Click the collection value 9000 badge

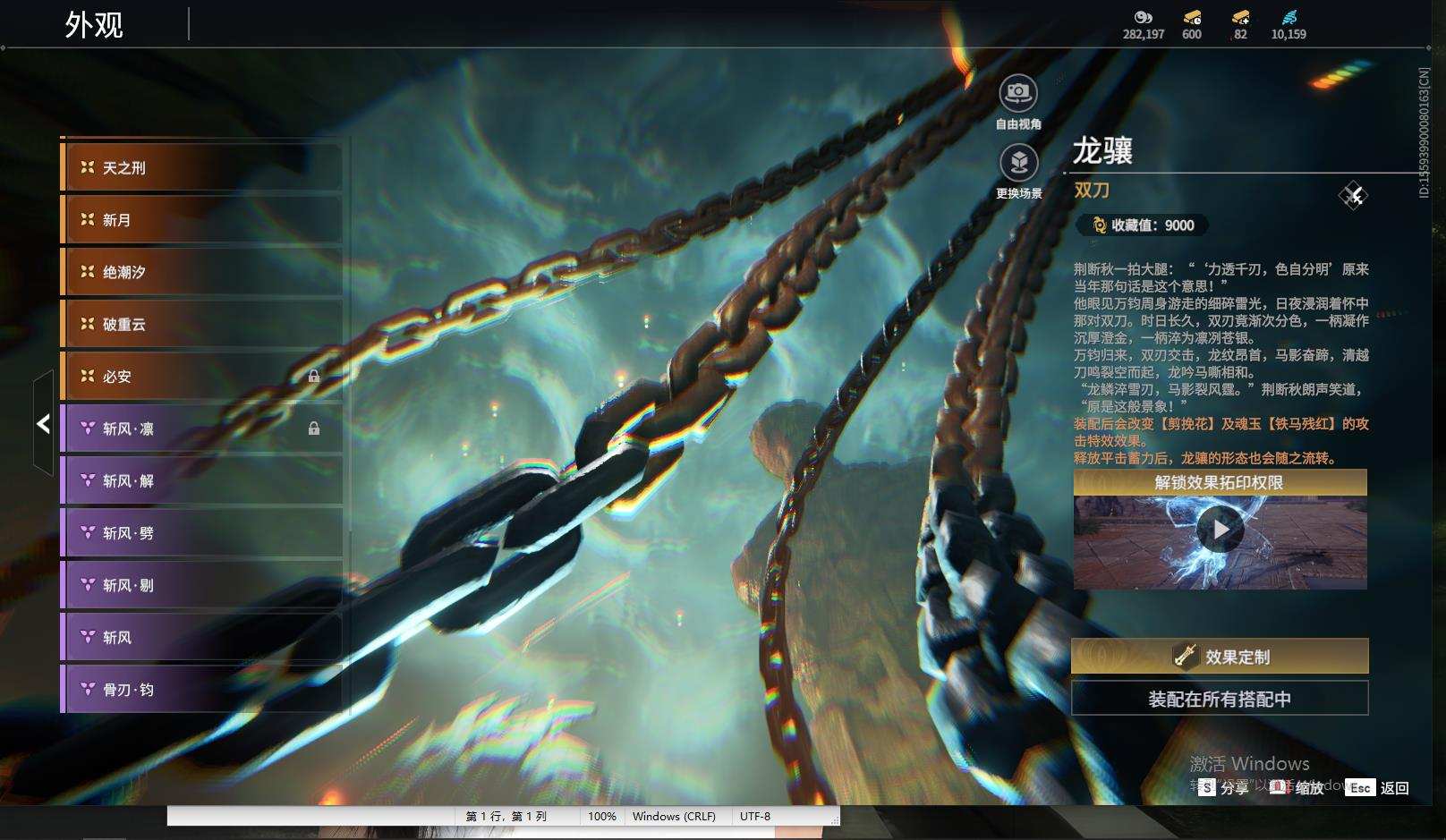(1143, 225)
